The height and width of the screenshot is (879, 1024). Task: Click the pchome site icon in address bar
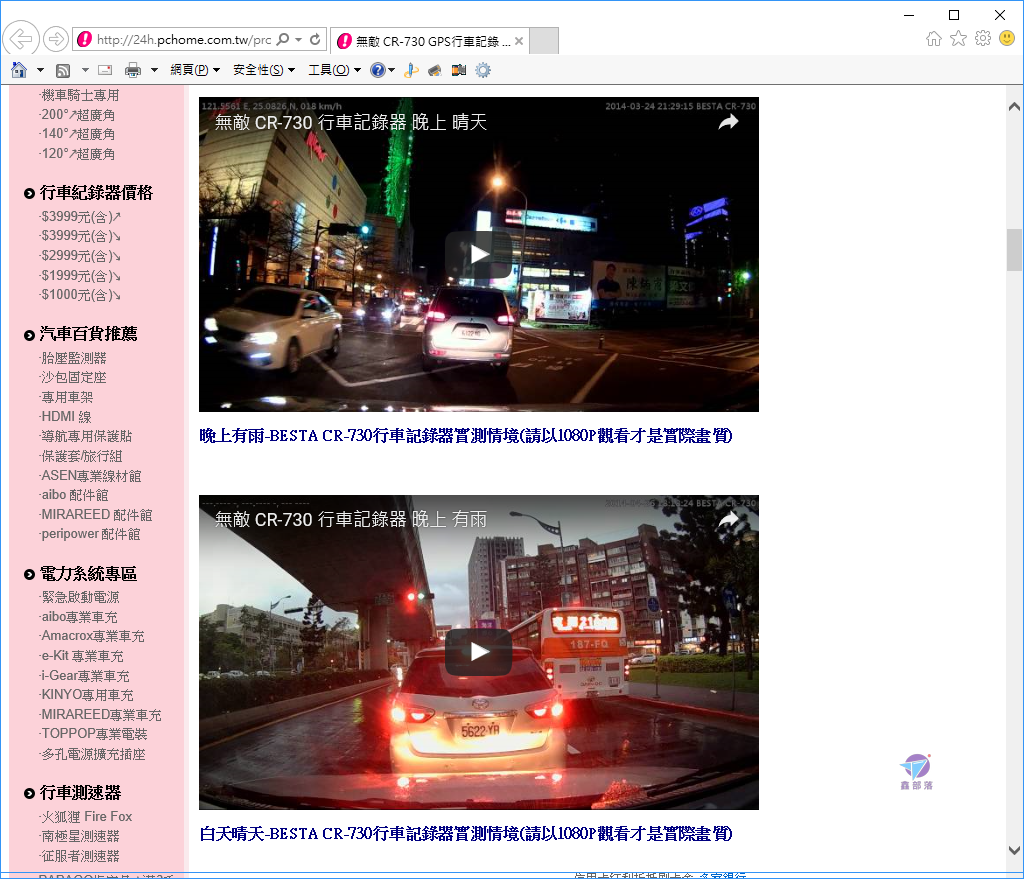click(x=84, y=39)
